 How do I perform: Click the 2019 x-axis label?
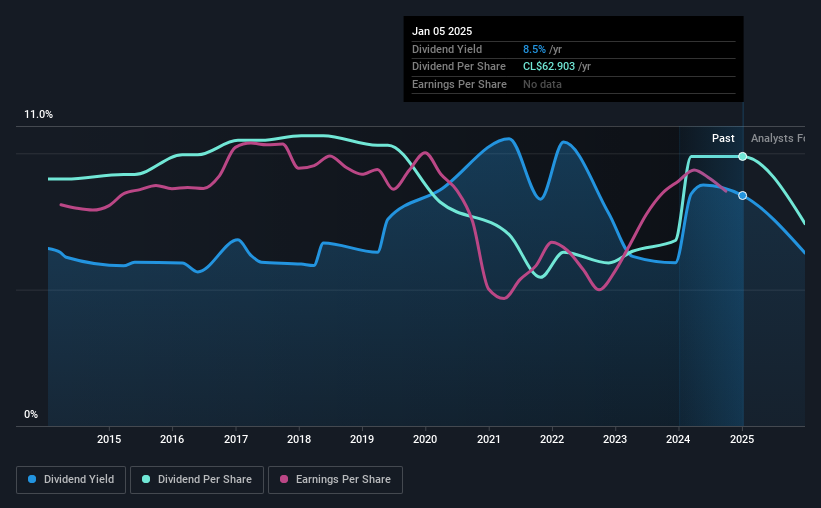pos(362,439)
